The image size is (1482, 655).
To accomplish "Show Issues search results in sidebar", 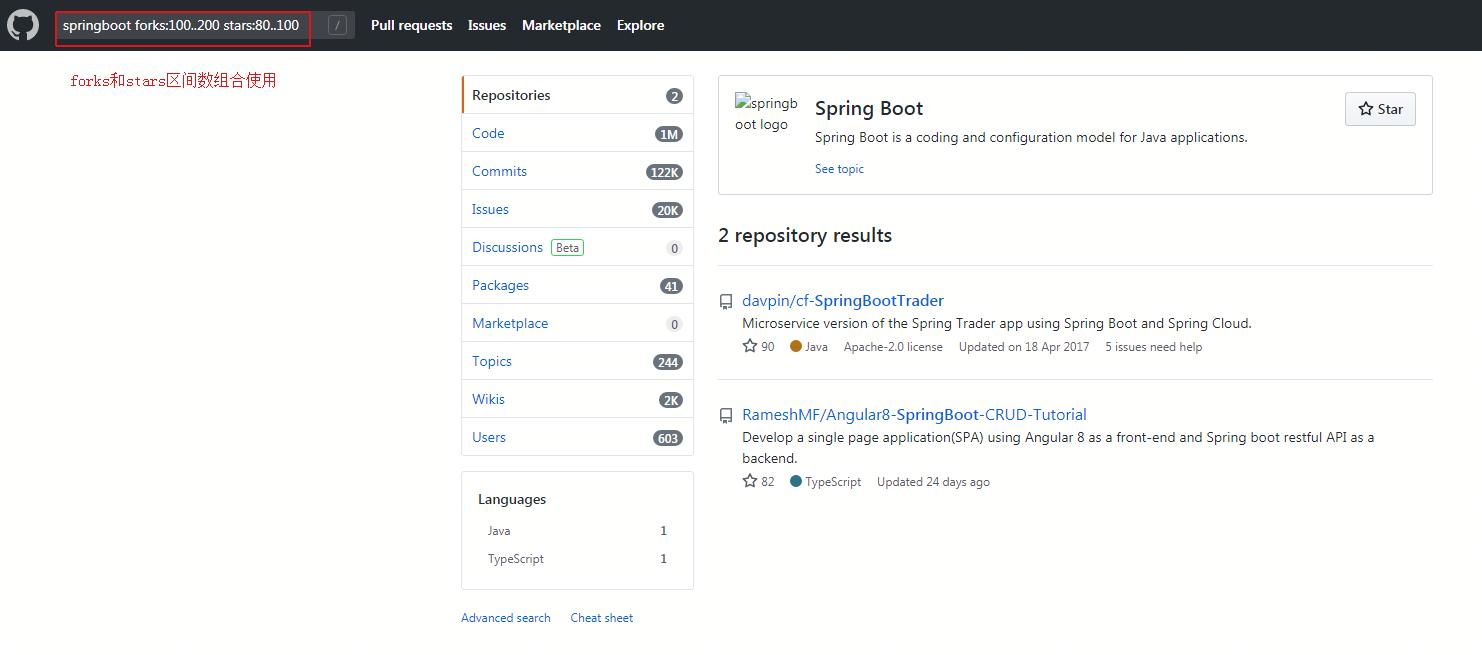I will [577, 209].
